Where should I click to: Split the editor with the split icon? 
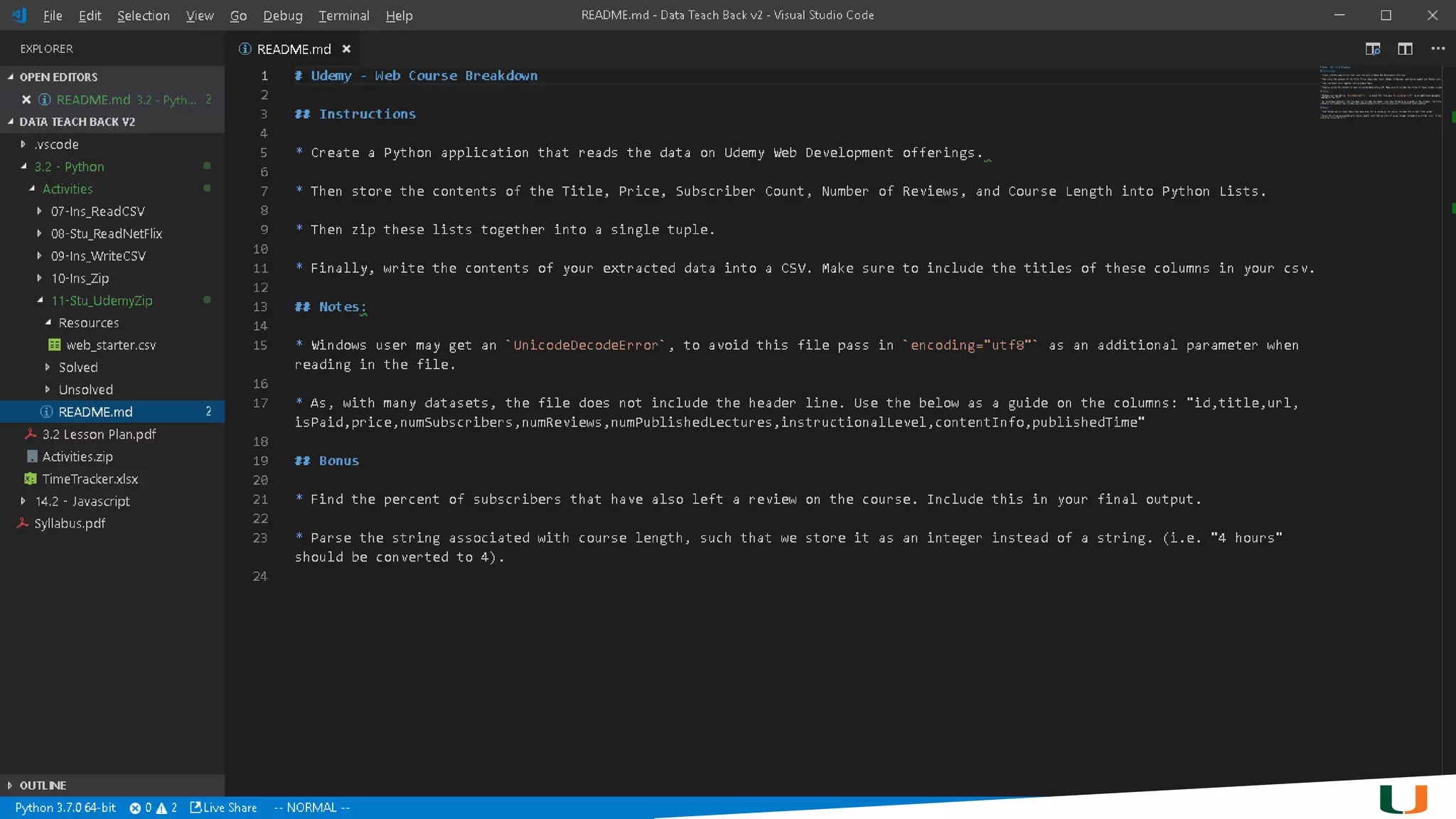[1405, 49]
